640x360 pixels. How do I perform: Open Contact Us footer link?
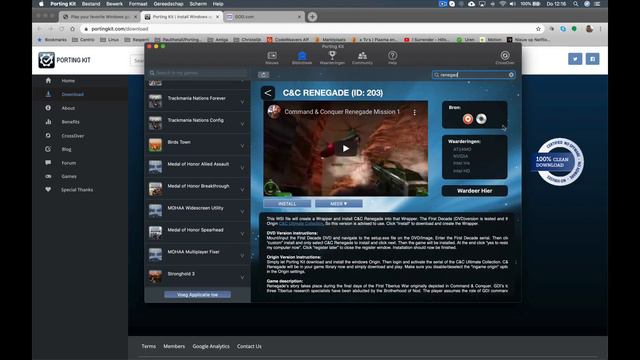coord(249,346)
